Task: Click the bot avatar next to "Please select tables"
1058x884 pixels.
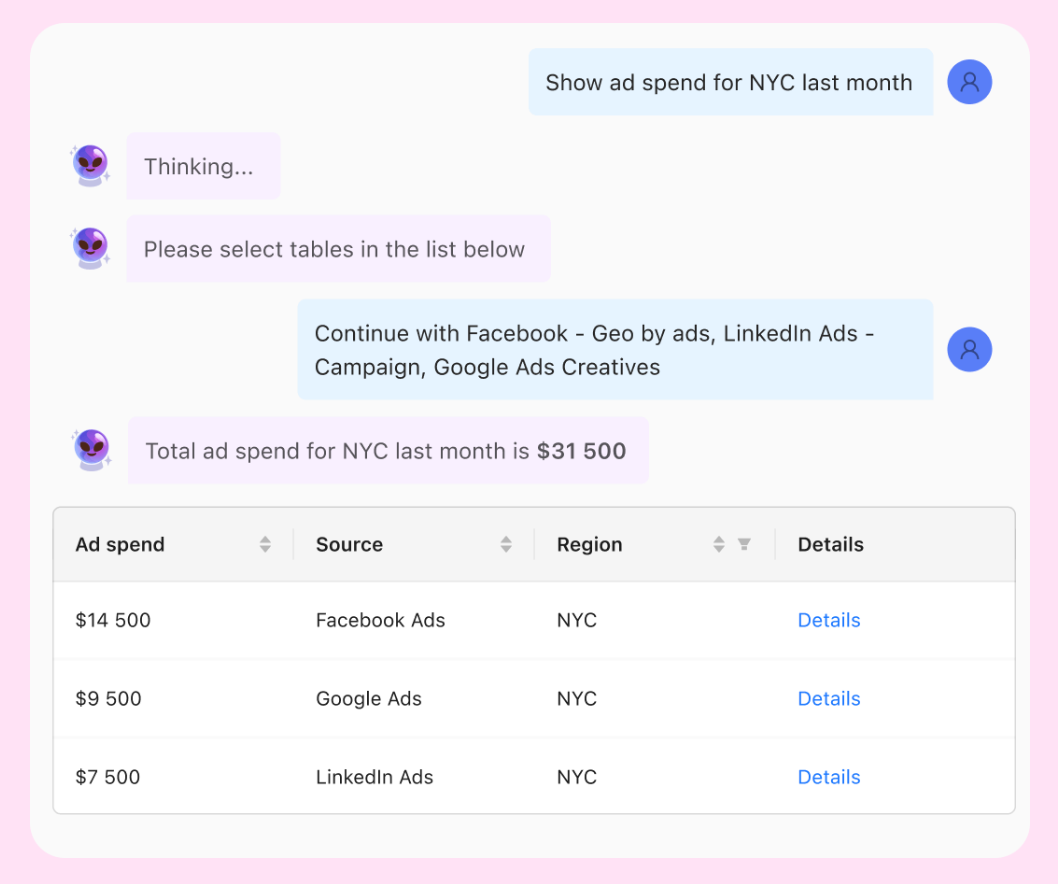Action: (90, 248)
